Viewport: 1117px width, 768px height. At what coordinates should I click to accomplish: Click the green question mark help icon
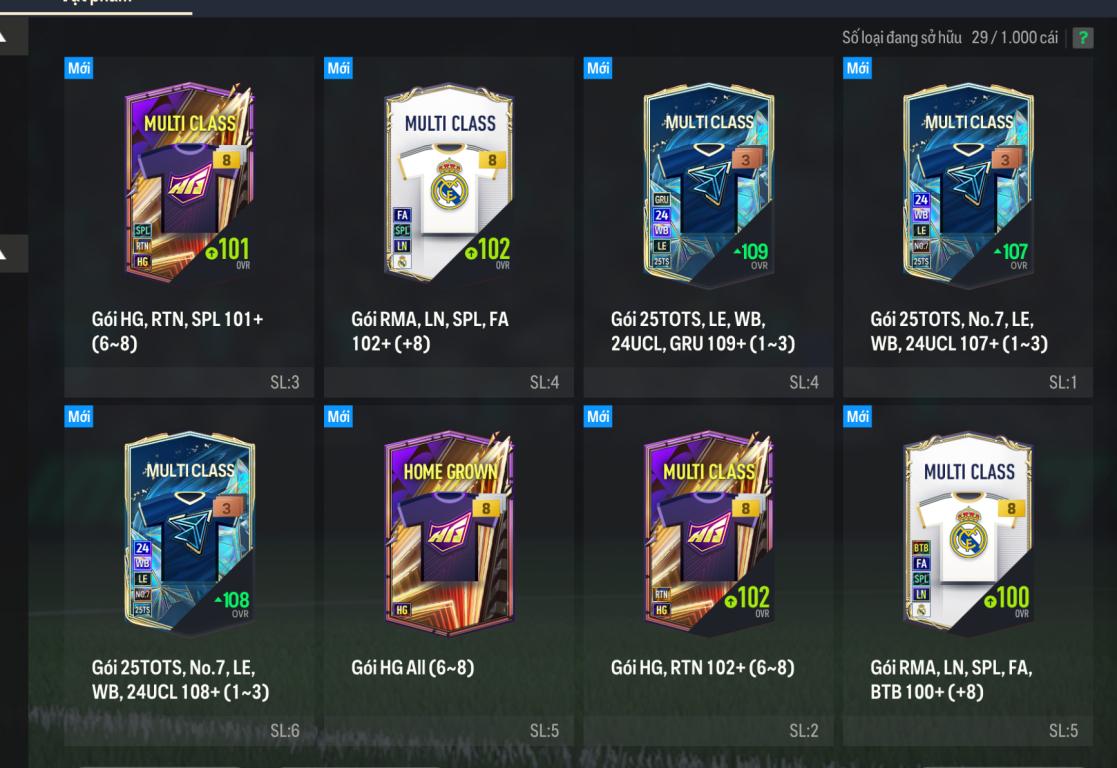point(1083,38)
